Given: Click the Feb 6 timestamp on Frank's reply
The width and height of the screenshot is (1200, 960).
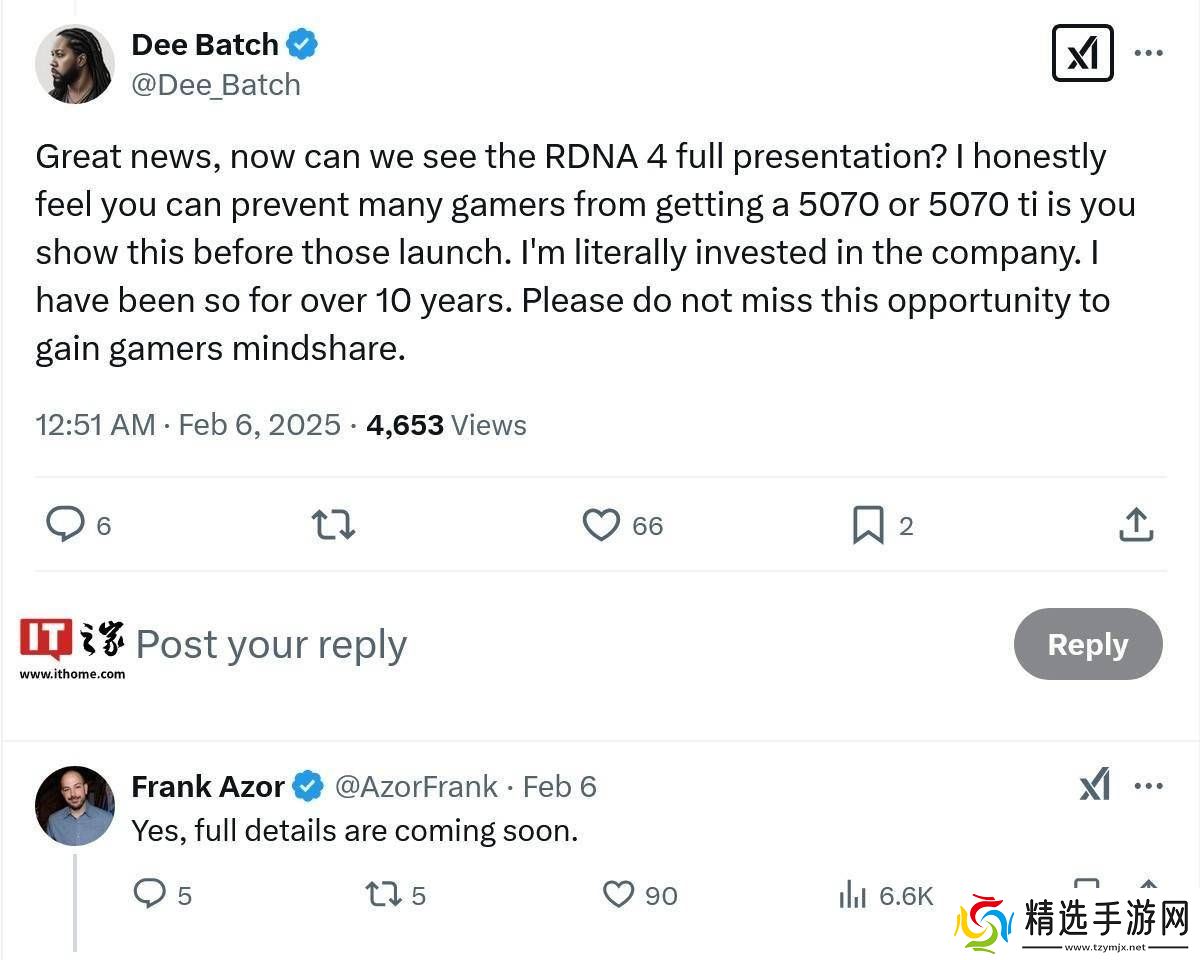Looking at the screenshot, I should pyautogui.click(x=559, y=787).
